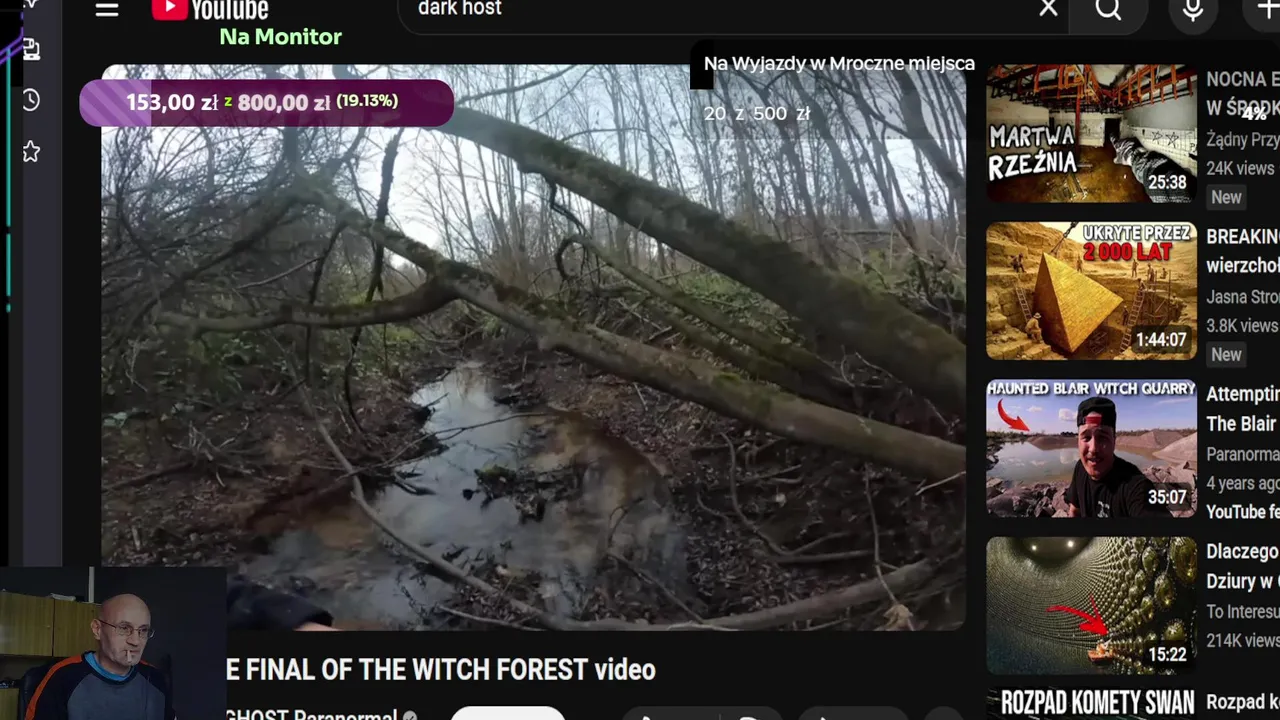Click the white Subscribe button below the title

click(x=508, y=713)
